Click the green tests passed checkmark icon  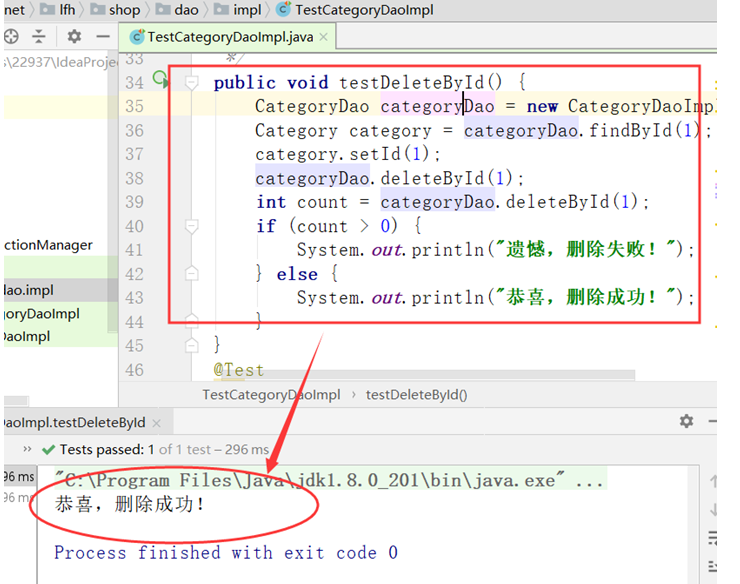[48, 449]
